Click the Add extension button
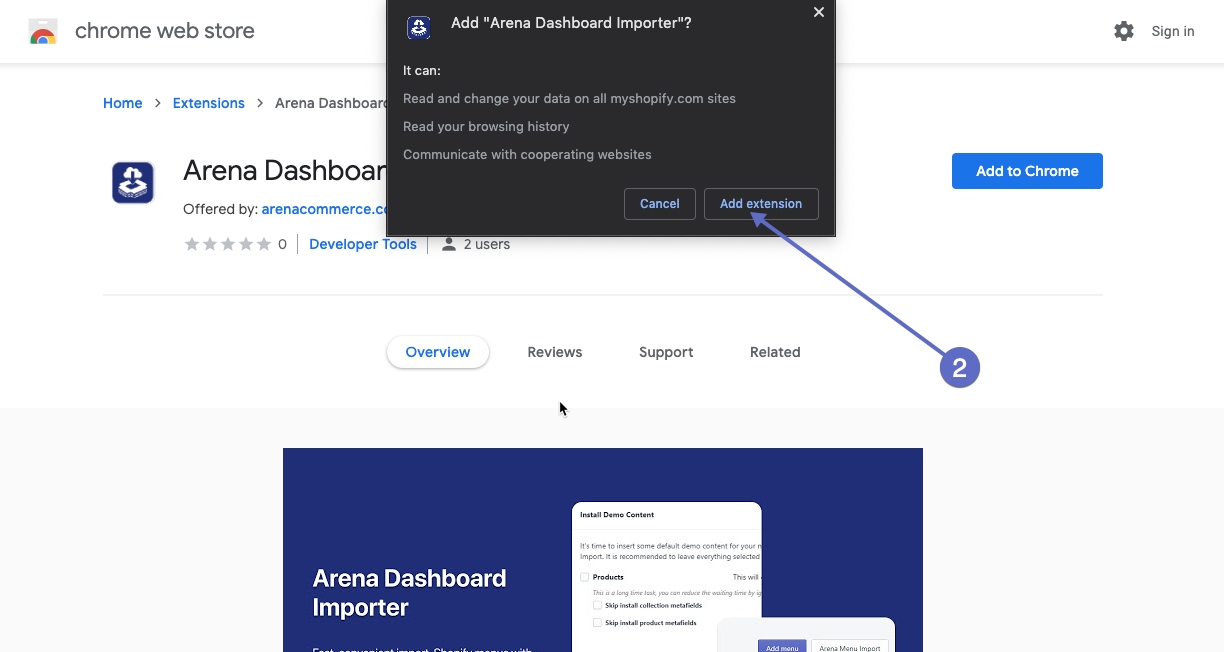 pos(761,204)
